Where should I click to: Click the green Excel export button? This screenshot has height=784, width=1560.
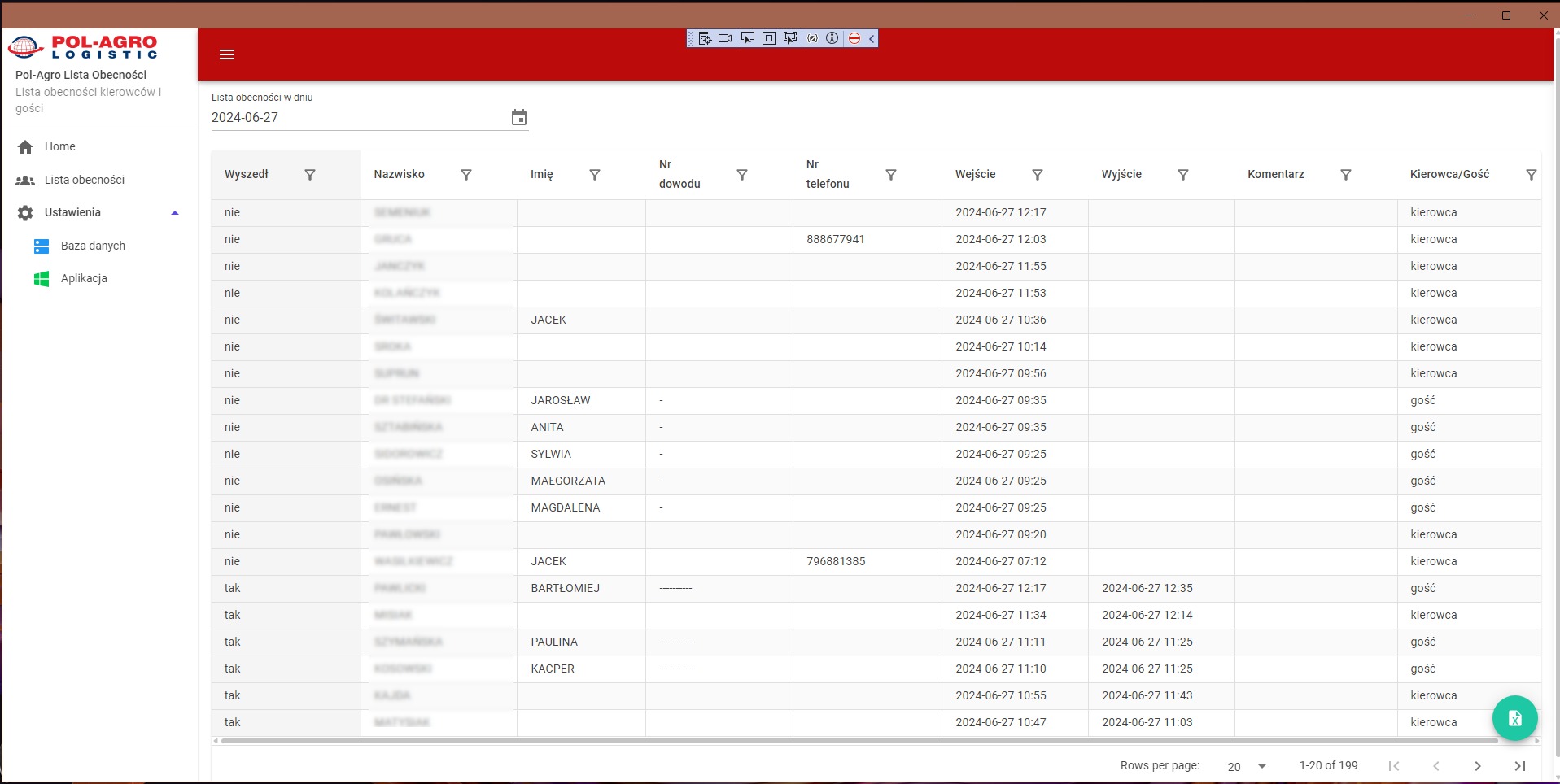click(x=1514, y=718)
